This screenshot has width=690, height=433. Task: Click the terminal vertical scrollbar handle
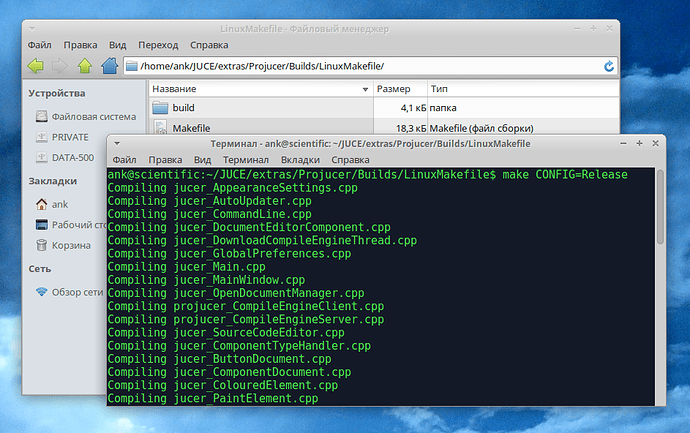click(x=660, y=207)
